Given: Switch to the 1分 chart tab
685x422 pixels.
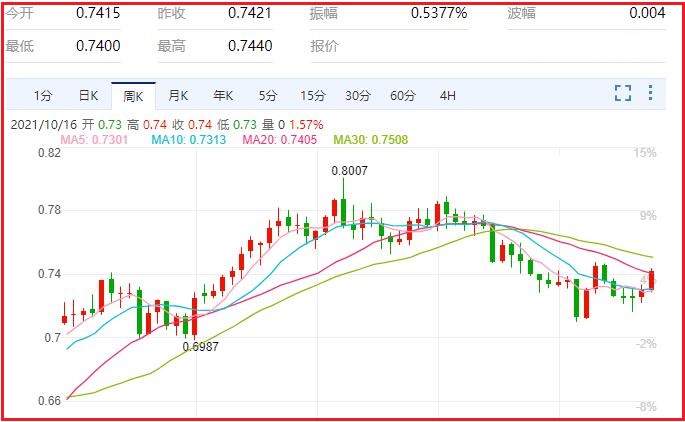Looking at the screenshot, I should pyautogui.click(x=43, y=96).
